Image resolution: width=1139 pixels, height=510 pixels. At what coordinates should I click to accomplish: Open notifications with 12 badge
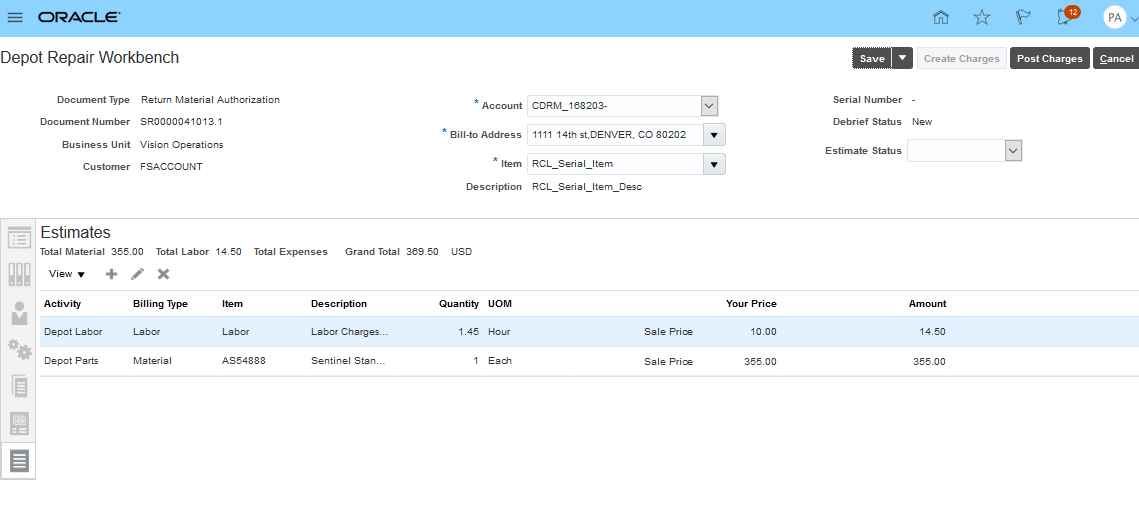1067,17
